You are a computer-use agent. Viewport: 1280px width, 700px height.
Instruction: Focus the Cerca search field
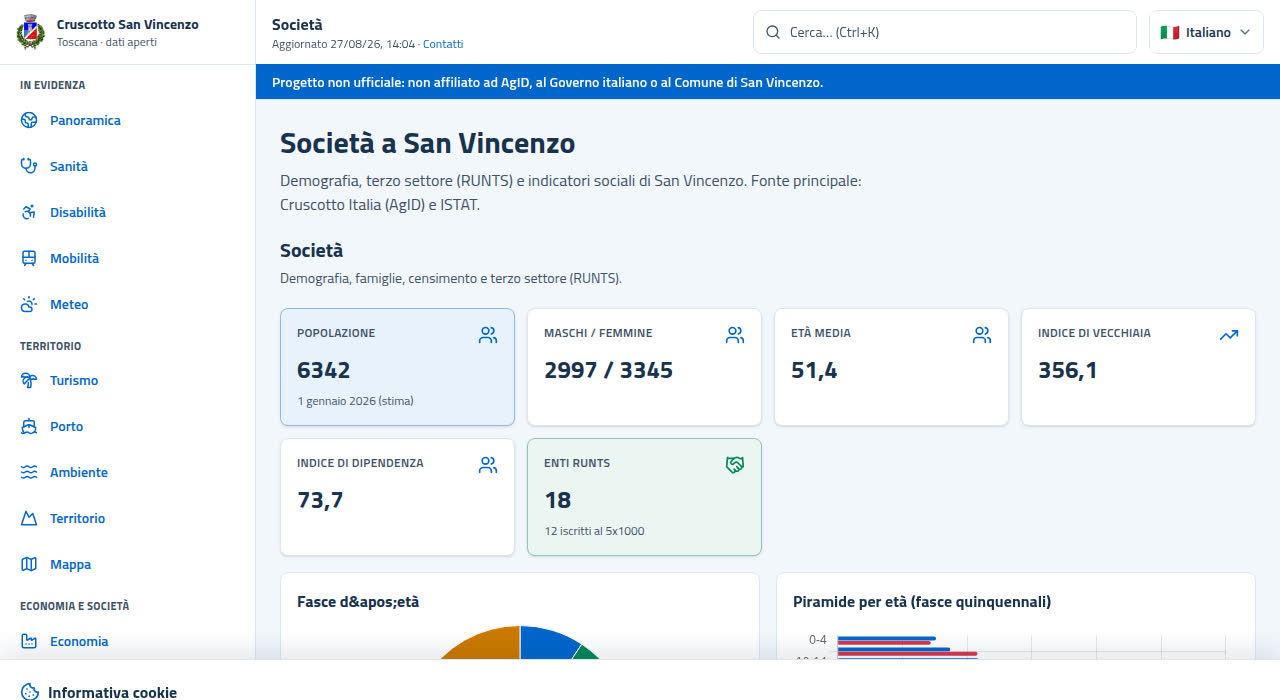point(945,32)
